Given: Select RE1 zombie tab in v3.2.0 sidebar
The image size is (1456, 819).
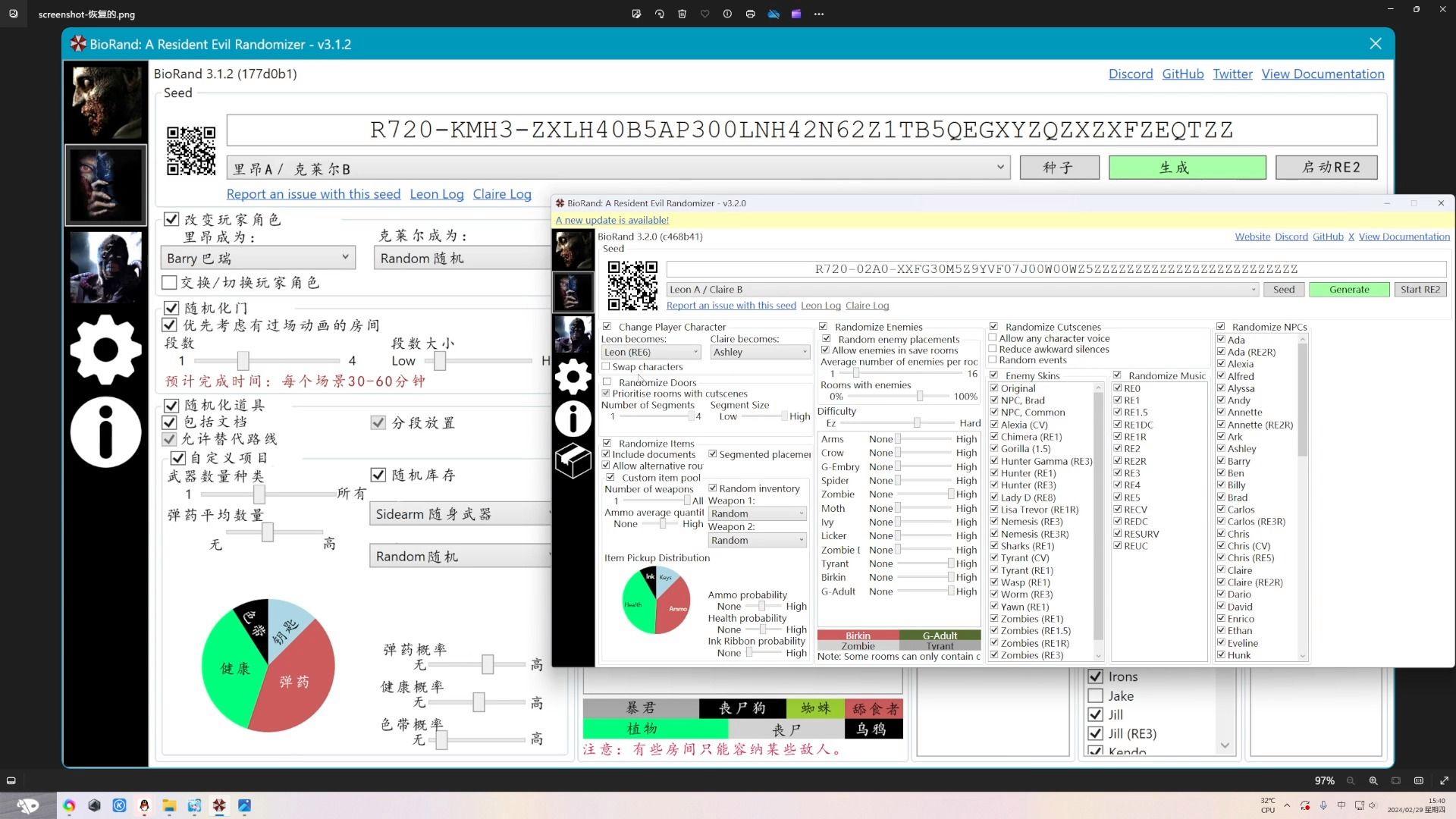Looking at the screenshot, I should [x=573, y=250].
